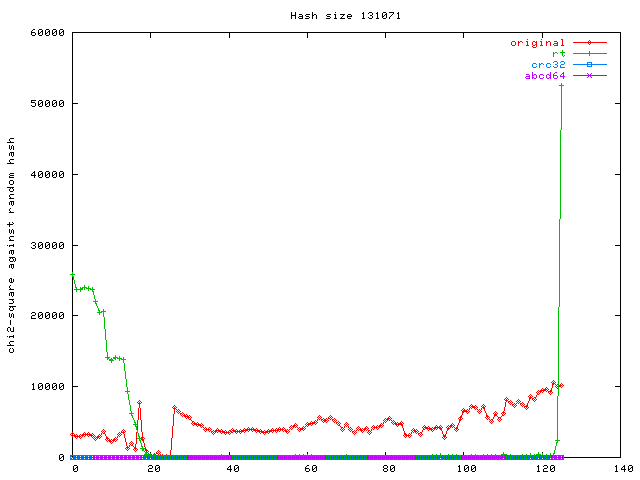Click the y-axis value 20000
Viewport: 640px width, 480px height.
(47, 316)
